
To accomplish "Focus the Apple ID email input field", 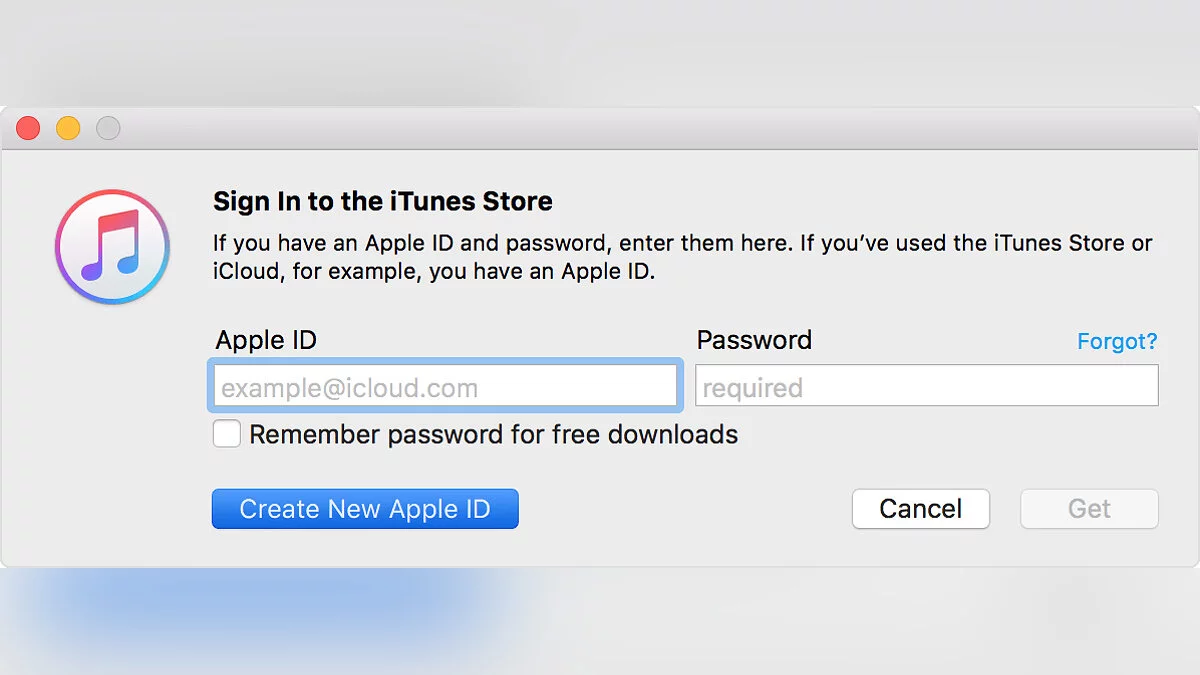I will click(x=444, y=387).
